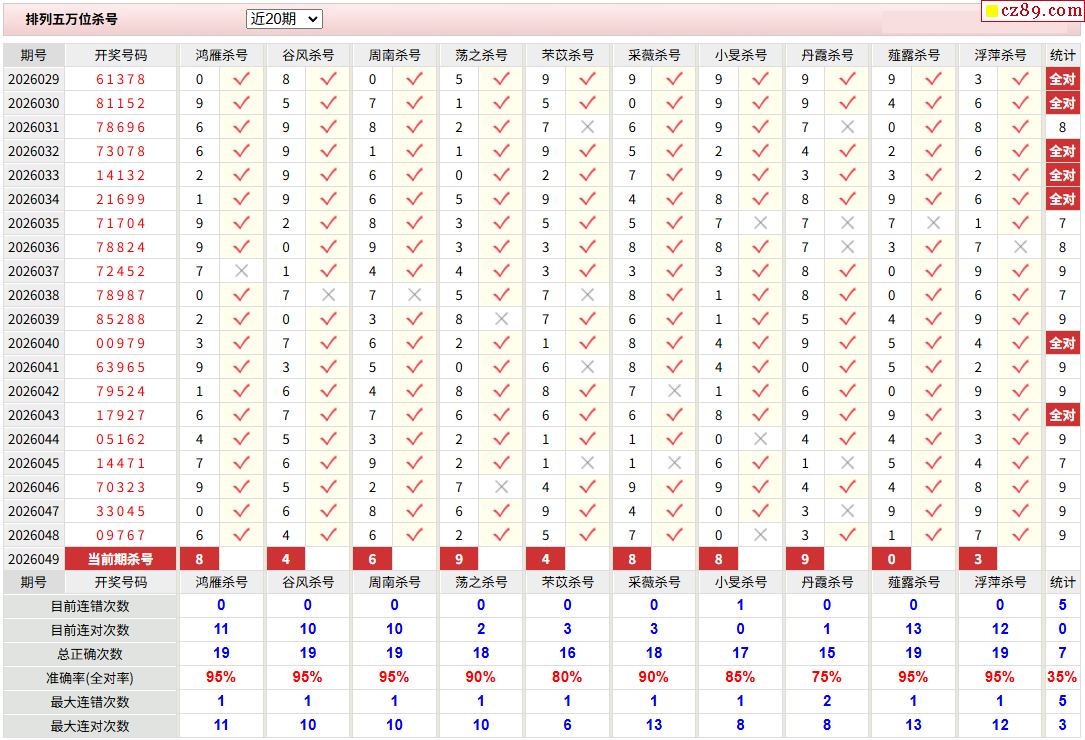The height and width of the screenshot is (740, 1085).
Task: Click gray cross for 小旻杀号 in period 2026044
Action: [x=760, y=439]
